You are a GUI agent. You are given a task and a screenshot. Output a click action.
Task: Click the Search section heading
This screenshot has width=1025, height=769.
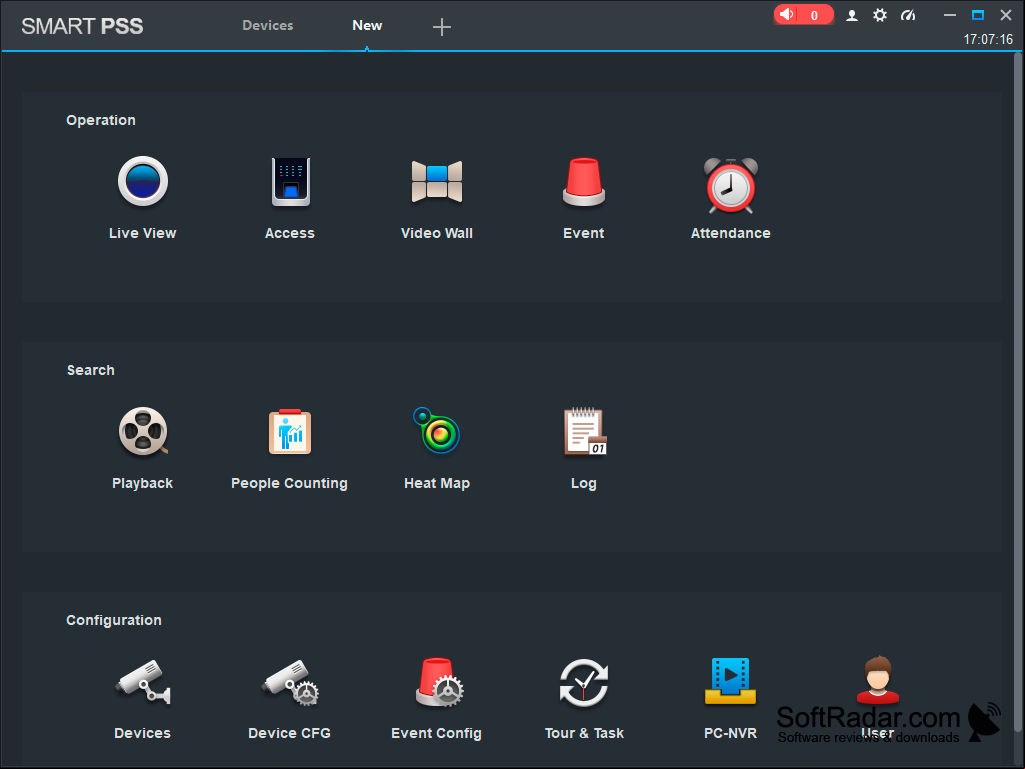91,370
